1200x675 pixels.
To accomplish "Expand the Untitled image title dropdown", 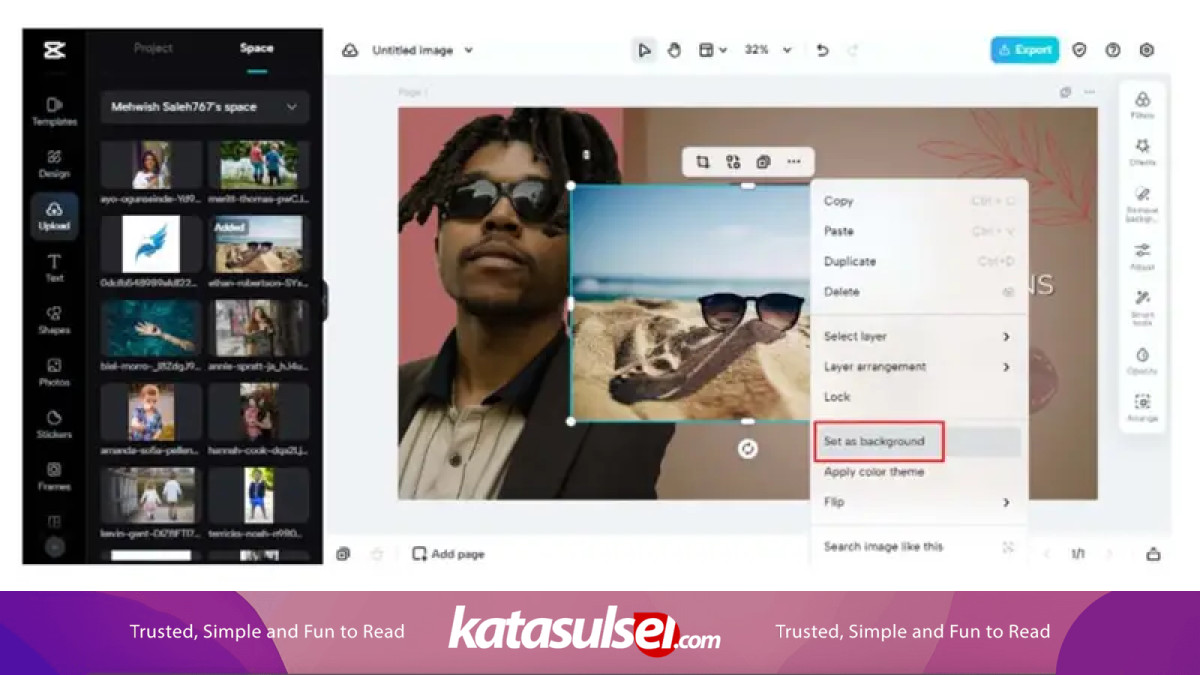I will click(468, 50).
